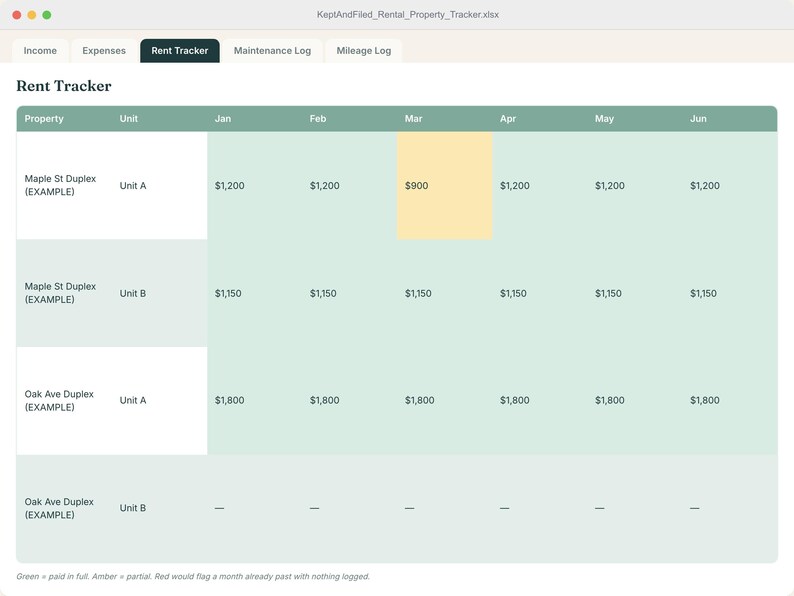The width and height of the screenshot is (794, 596).
Task: Select Maple St Unit A January $1,200
Action: (255, 185)
